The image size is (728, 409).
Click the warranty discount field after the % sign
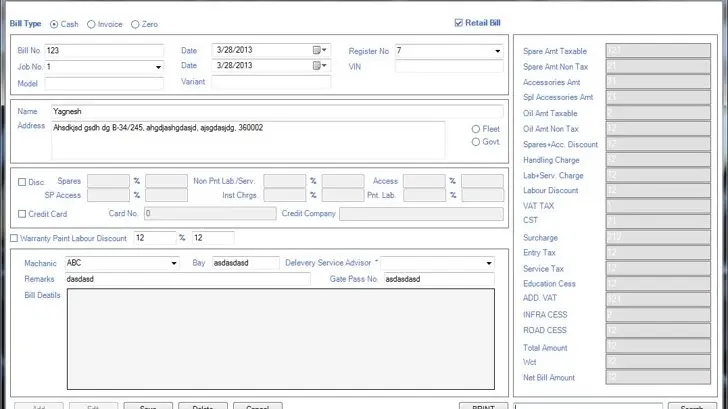point(213,238)
